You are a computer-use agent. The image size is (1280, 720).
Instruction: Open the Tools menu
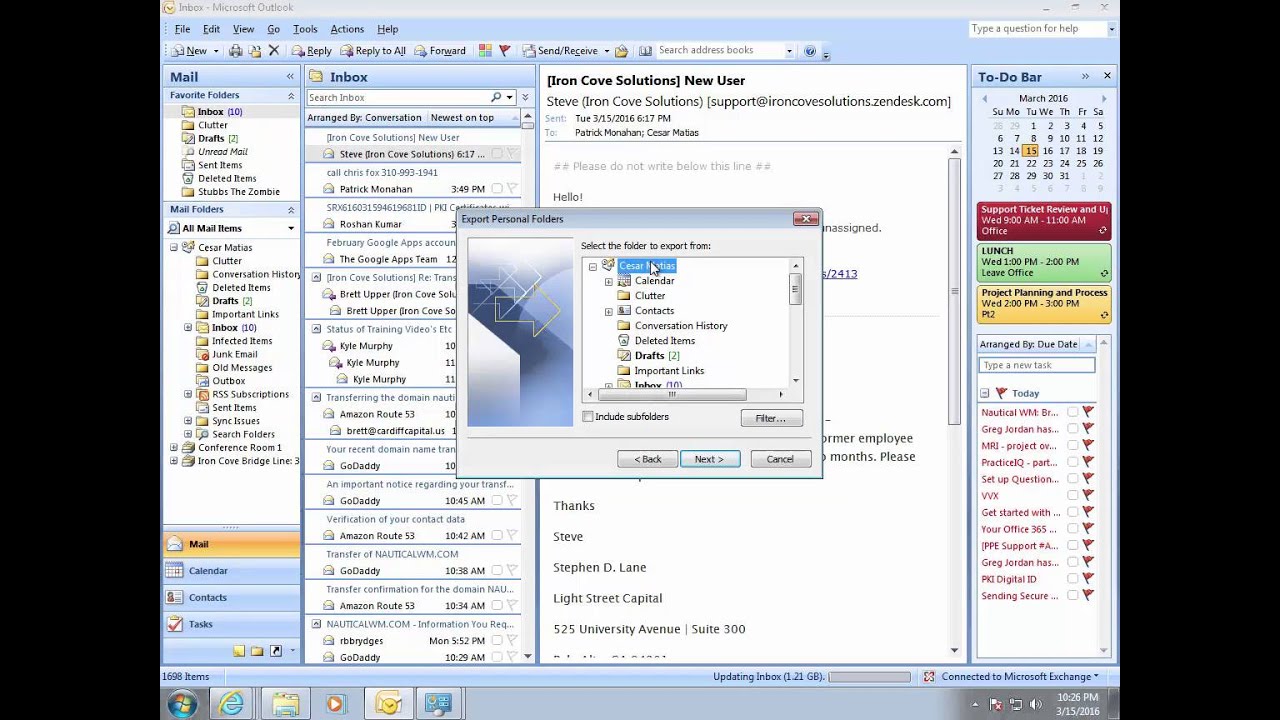(305, 29)
